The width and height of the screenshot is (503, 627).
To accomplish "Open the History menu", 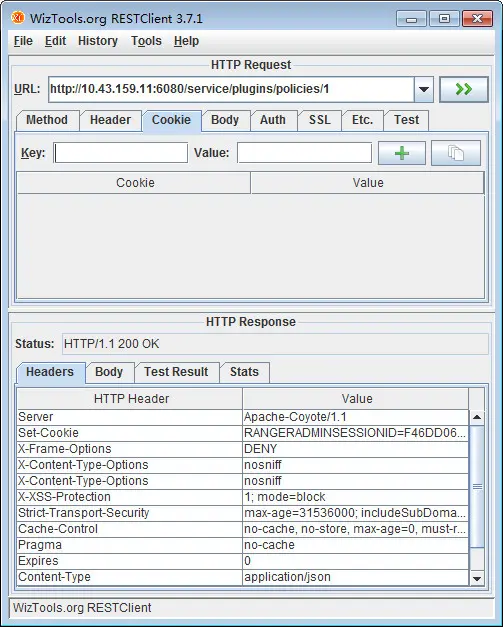I will click(98, 41).
